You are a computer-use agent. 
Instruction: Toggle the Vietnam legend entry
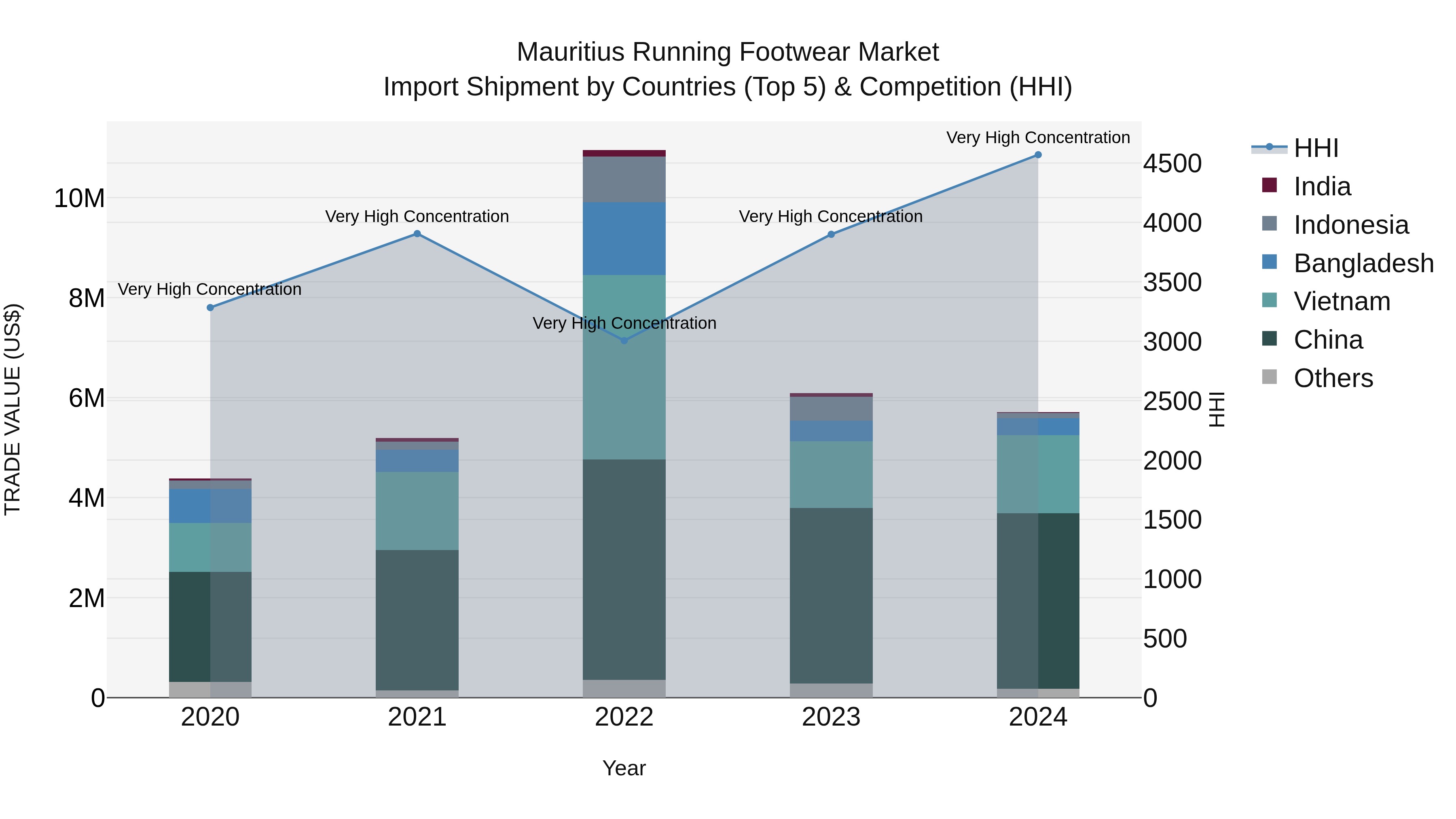[1325, 301]
